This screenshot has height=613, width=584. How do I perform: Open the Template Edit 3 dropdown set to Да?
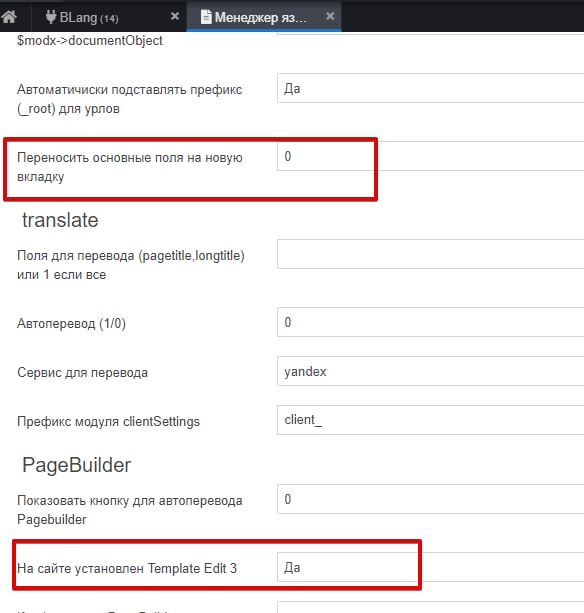(430, 567)
